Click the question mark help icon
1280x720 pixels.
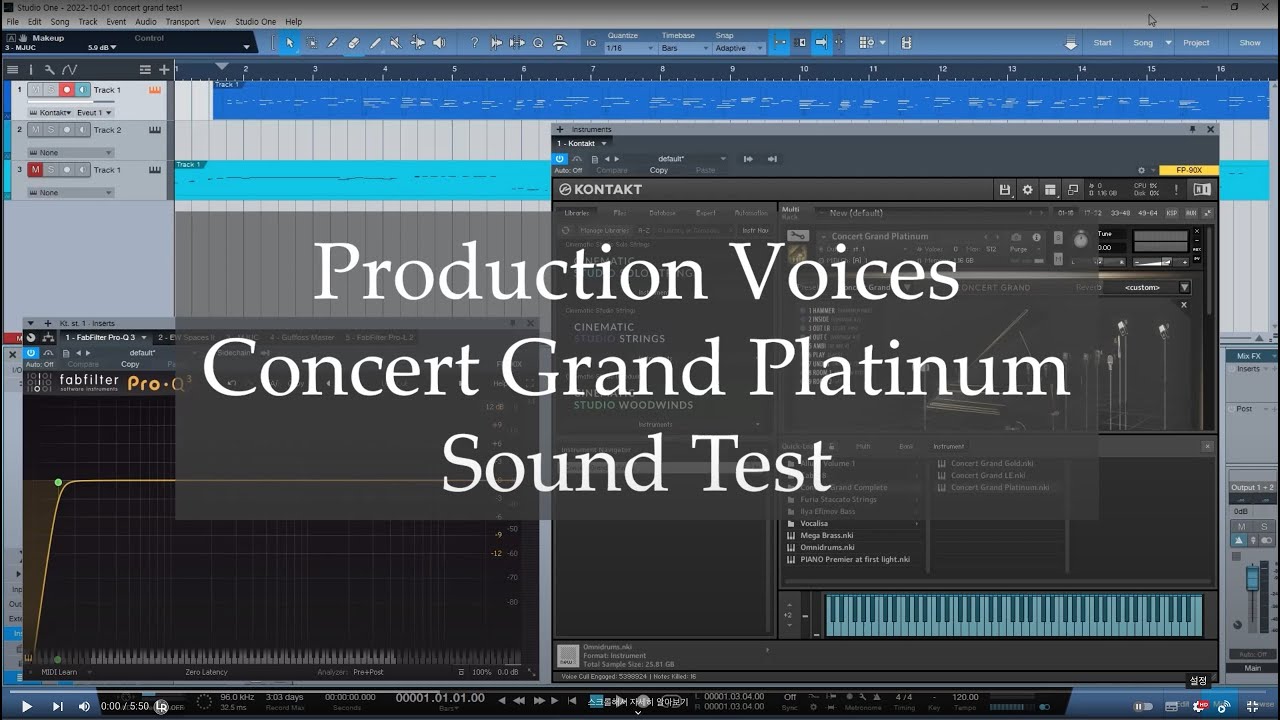coord(474,43)
